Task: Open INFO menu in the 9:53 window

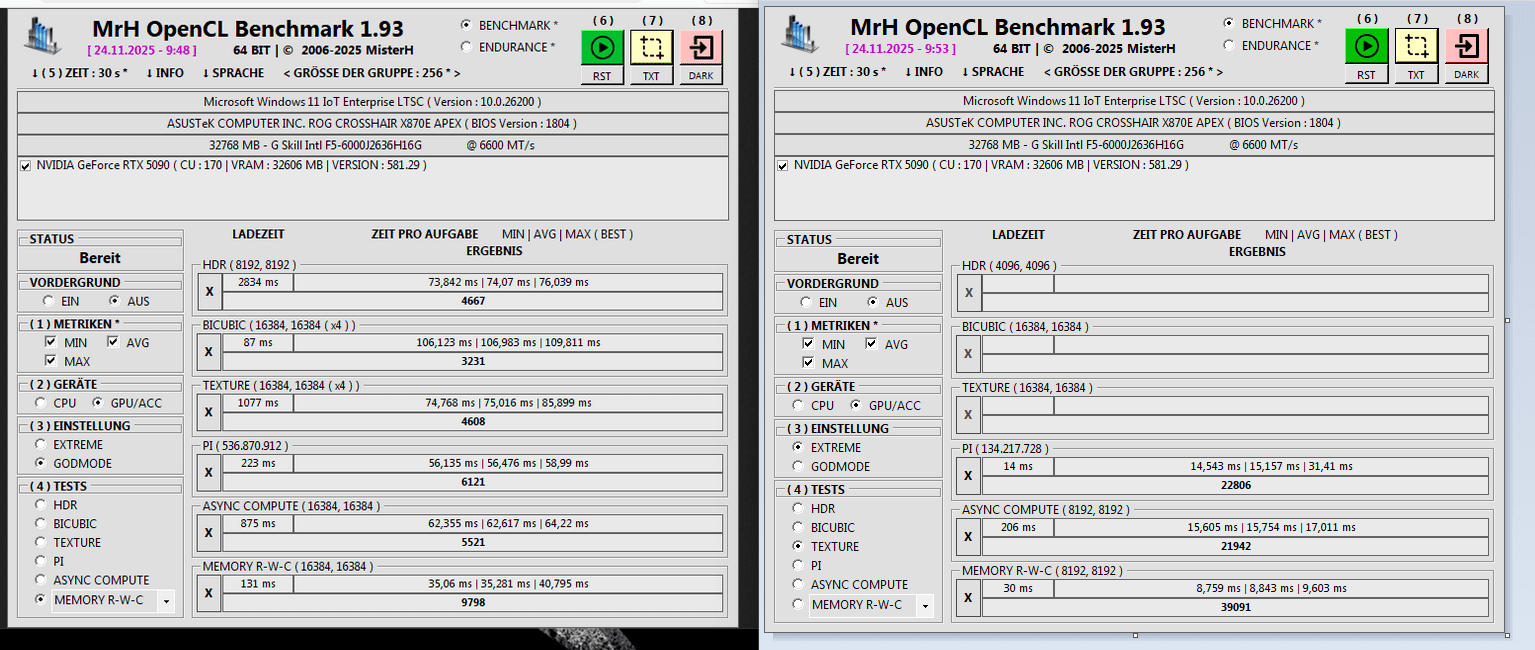Action: tap(922, 72)
